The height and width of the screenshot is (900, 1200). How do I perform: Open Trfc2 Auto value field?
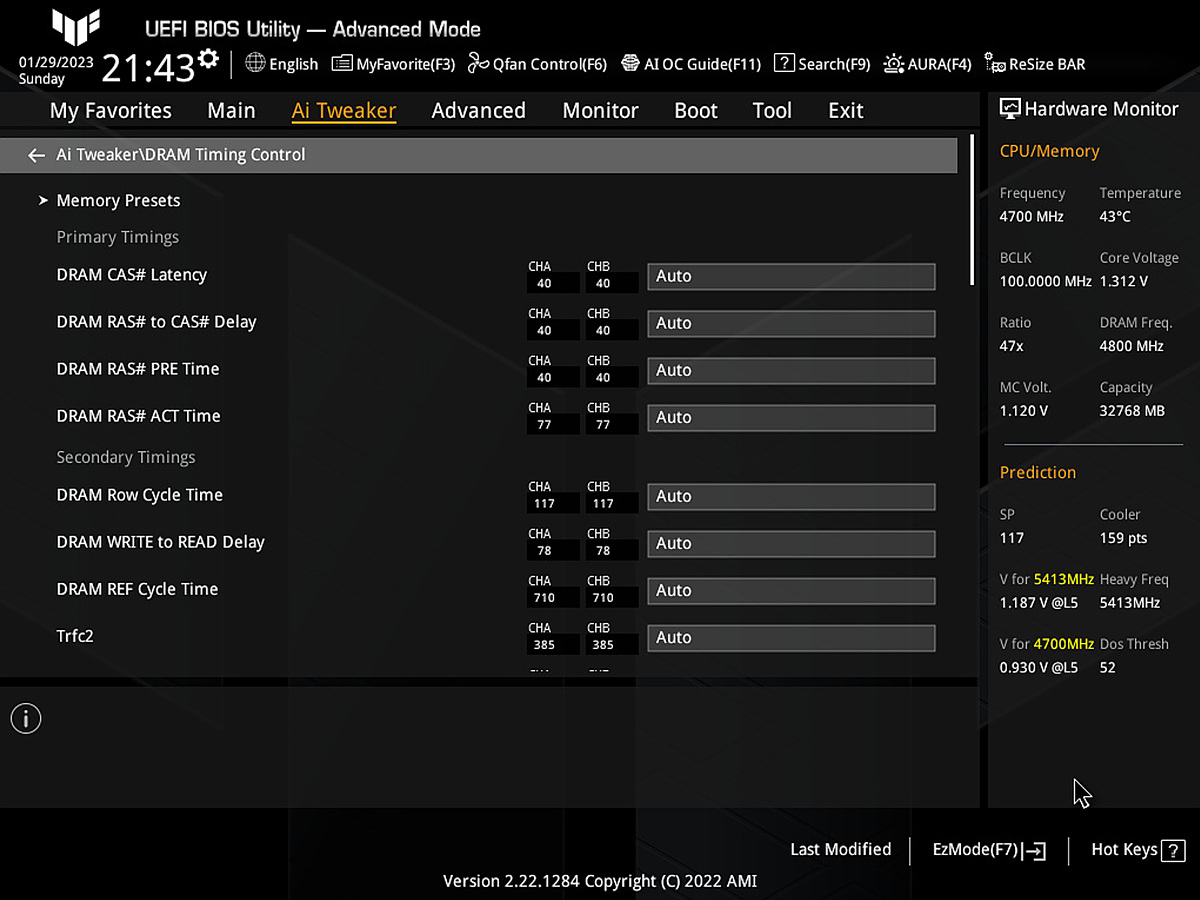point(791,637)
